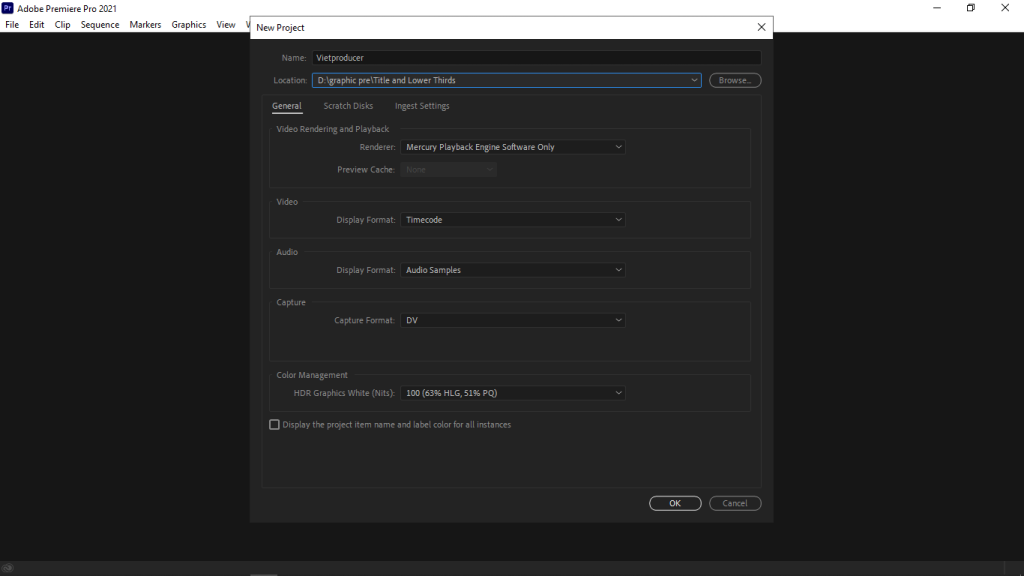The height and width of the screenshot is (576, 1024).
Task: Cancel the New Project dialog
Action: (x=735, y=503)
